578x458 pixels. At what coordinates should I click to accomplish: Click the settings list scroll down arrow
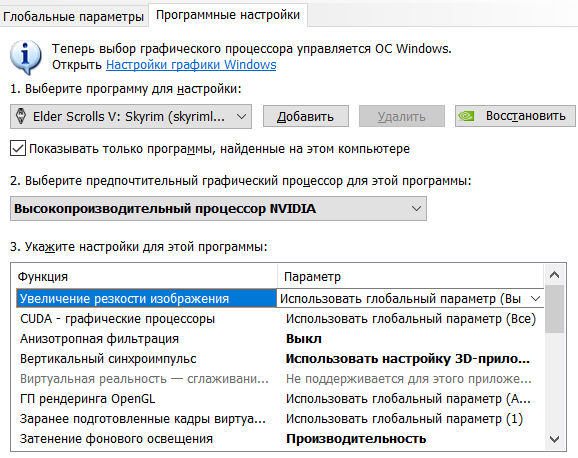pyautogui.click(x=554, y=439)
